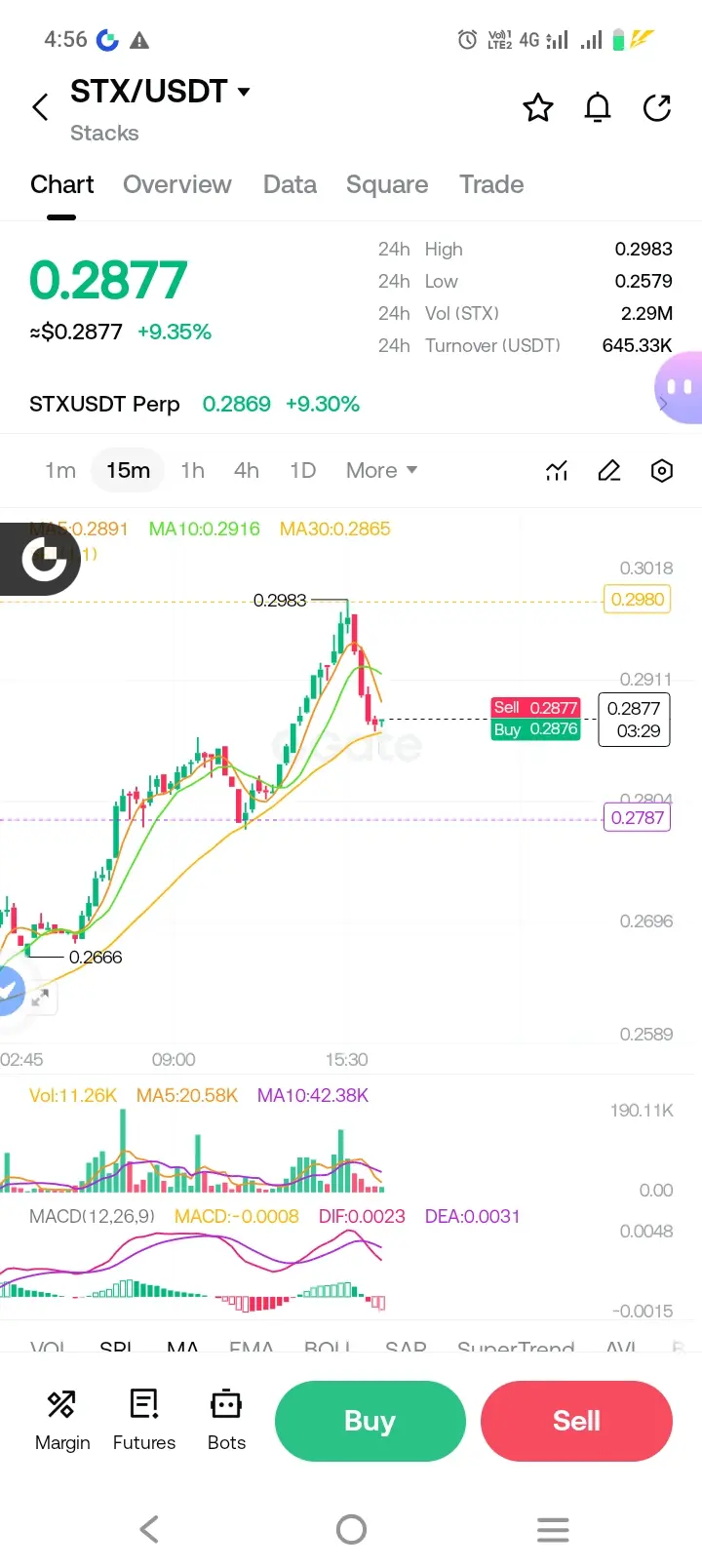The height and width of the screenshot is (1568, 702).
Task: Select the 4h timeframe
Action: tap(247, 470)
